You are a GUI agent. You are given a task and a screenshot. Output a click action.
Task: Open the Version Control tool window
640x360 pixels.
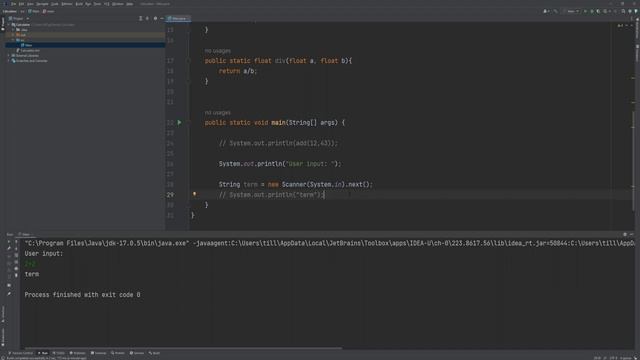click(x=20, y=353)
